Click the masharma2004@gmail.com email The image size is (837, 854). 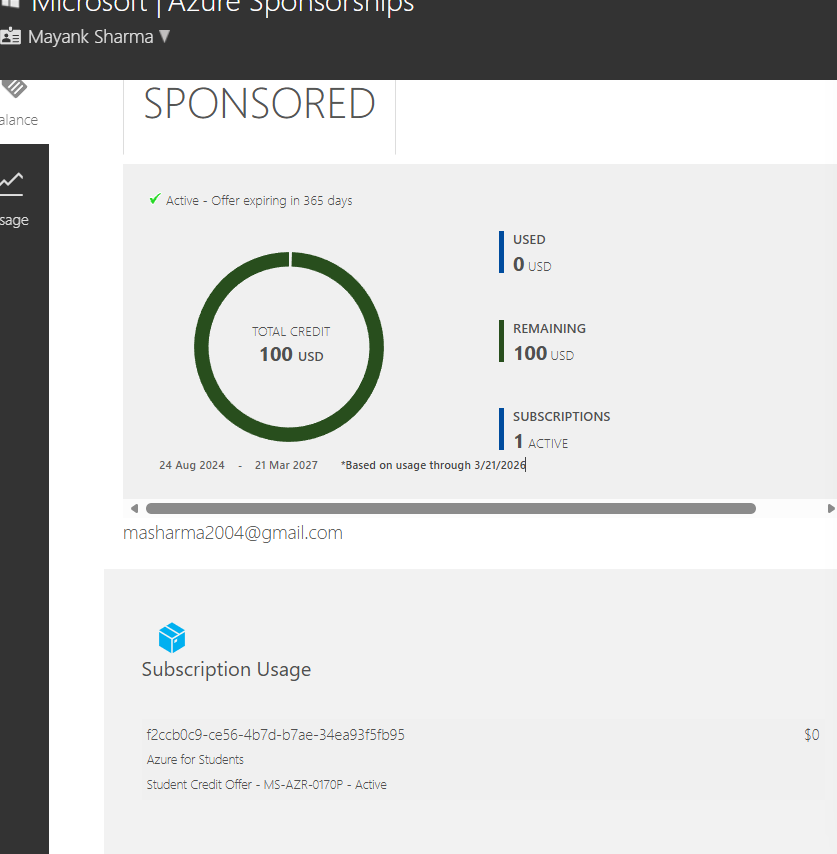click(233, 533)
